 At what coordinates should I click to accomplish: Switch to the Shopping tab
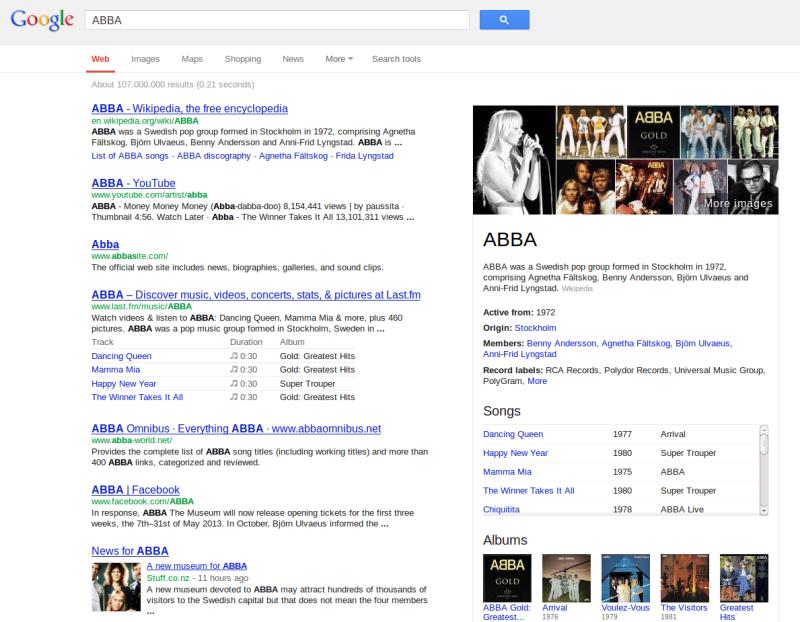click(x=243, y=59)
